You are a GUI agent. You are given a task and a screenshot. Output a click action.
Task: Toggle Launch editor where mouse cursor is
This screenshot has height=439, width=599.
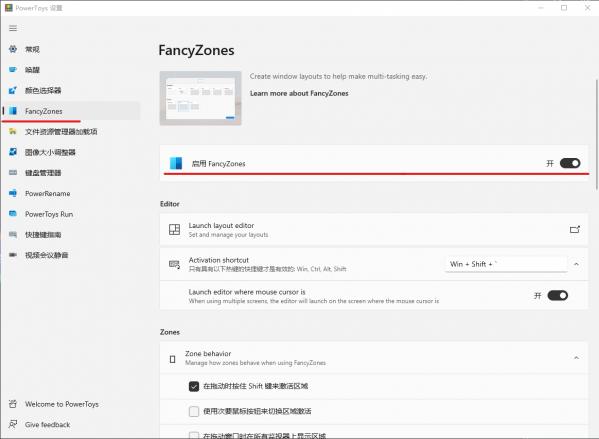pyautogui.click(x=558, y=295)
